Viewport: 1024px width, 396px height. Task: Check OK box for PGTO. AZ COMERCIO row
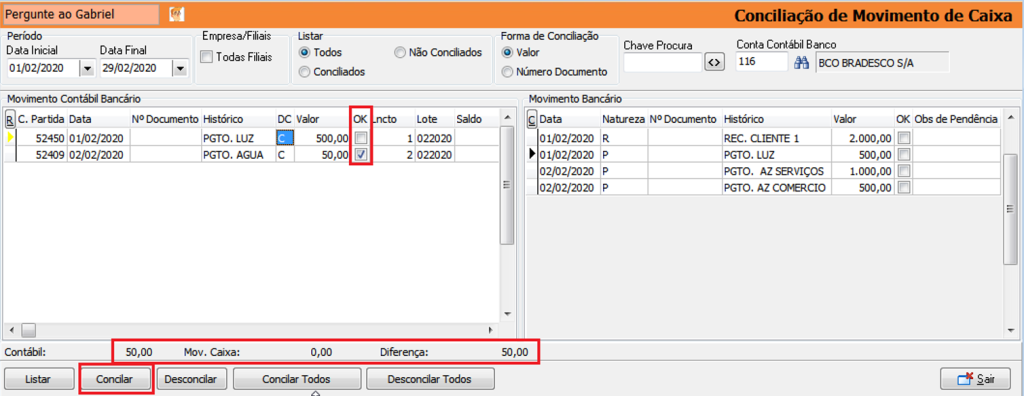pos(904,188)
